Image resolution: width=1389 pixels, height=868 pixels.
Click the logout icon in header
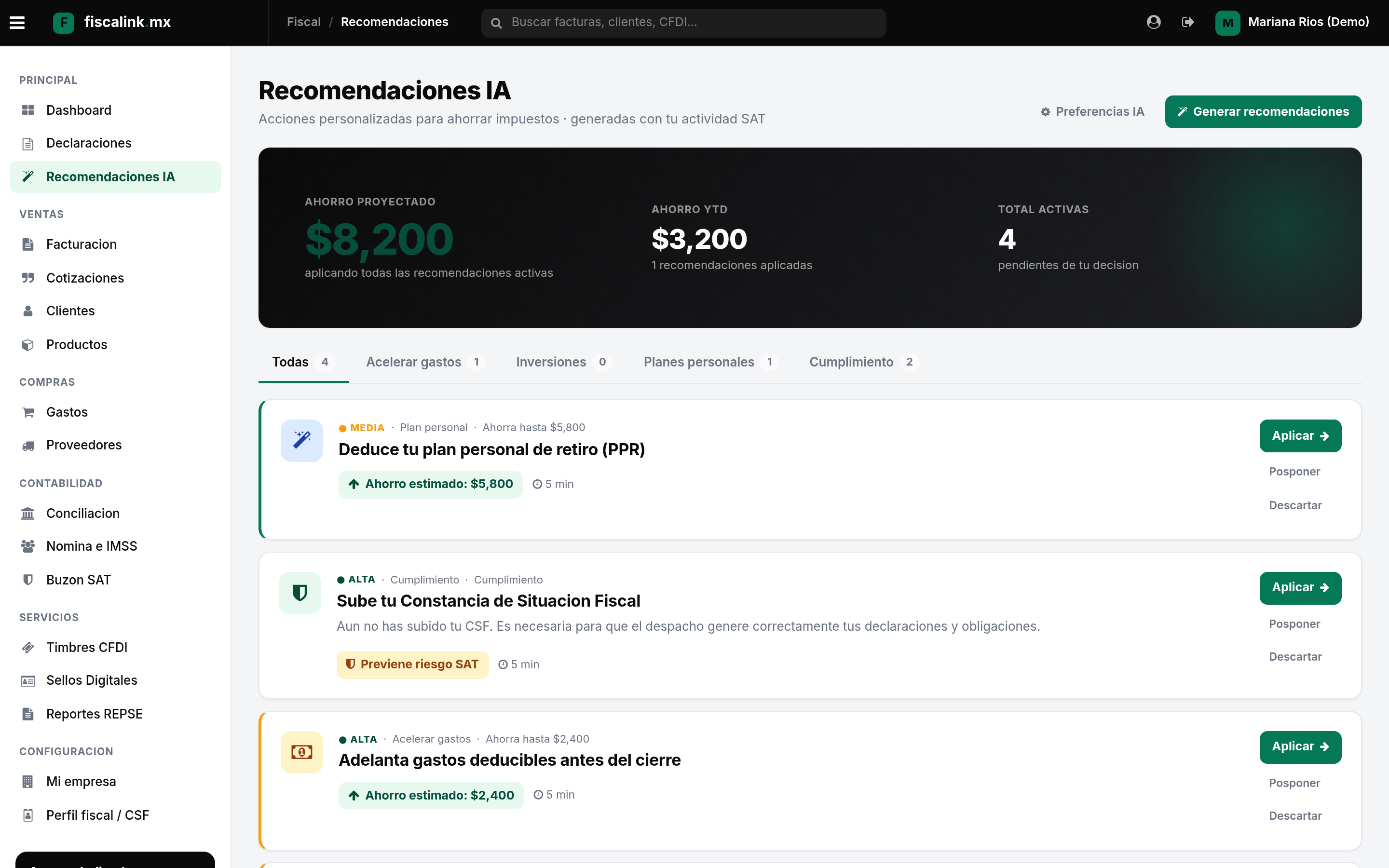[1188, 22]
